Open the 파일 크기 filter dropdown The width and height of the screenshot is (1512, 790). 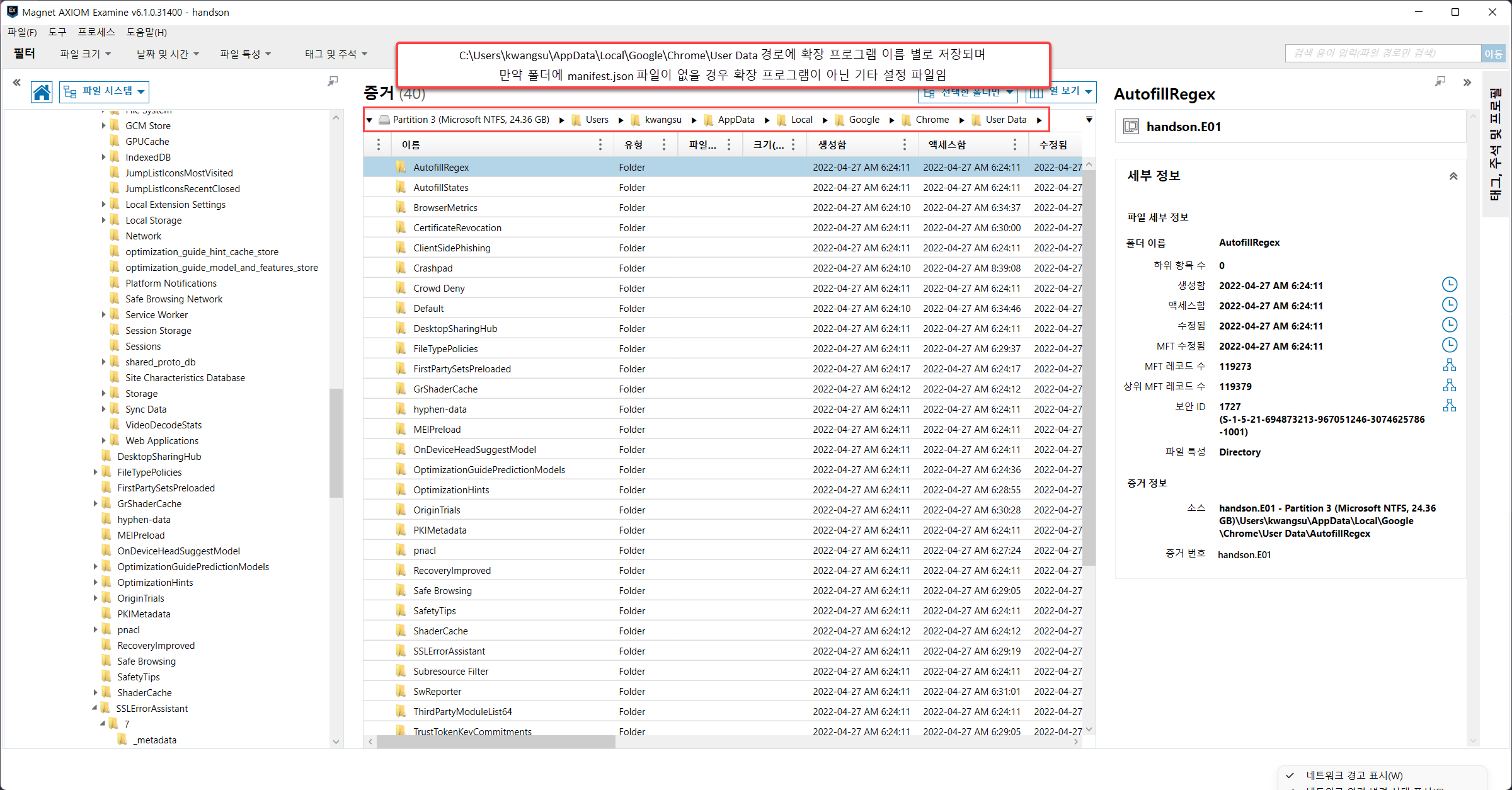[x=86, y=54]
